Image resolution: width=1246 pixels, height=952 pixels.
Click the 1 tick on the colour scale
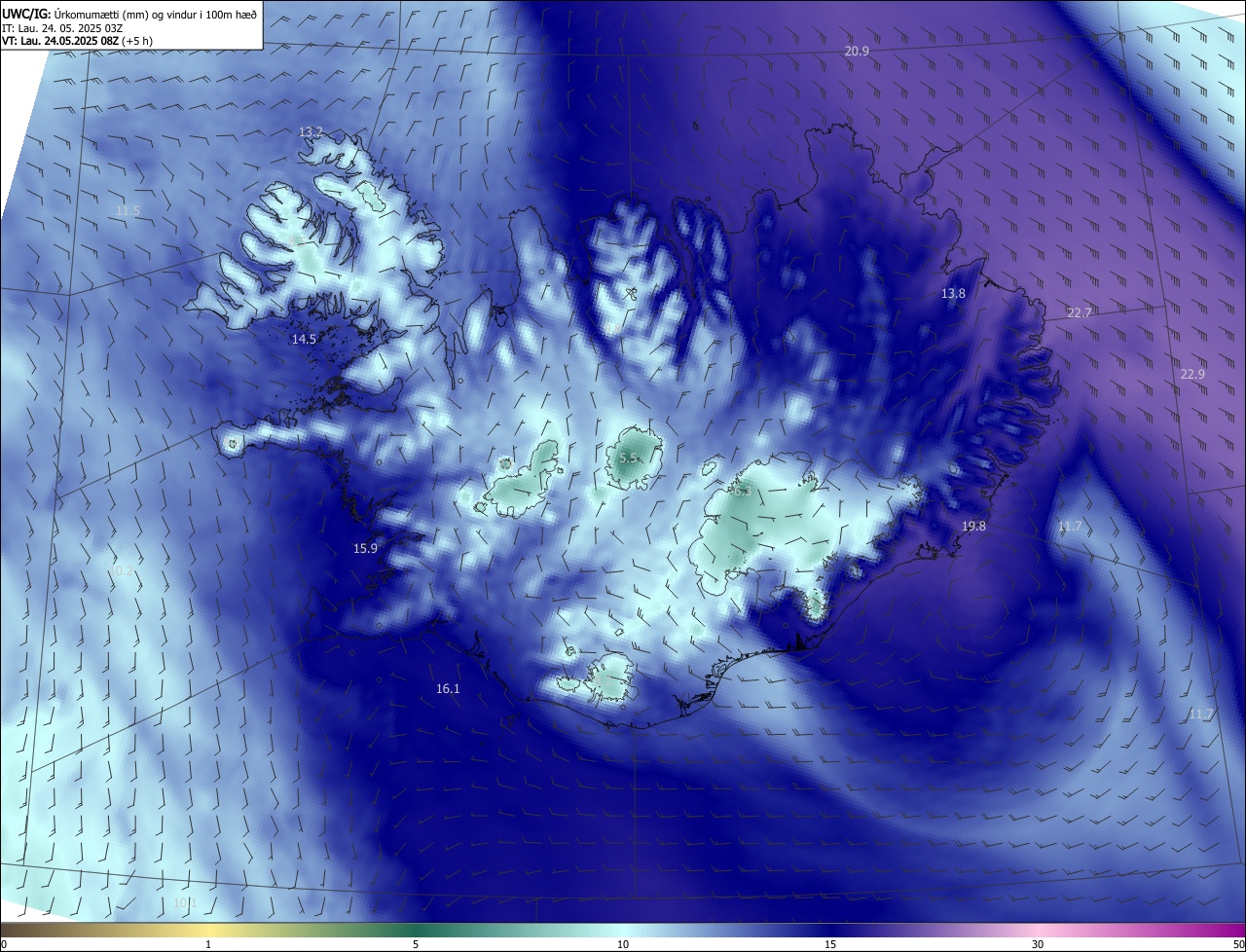208,944
